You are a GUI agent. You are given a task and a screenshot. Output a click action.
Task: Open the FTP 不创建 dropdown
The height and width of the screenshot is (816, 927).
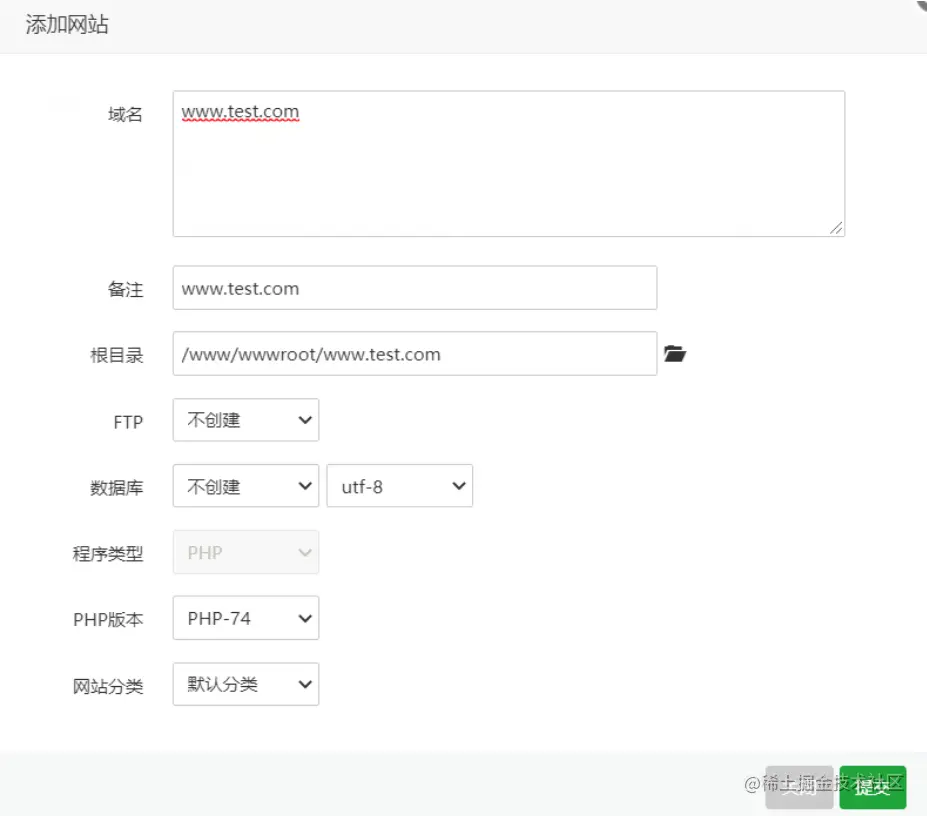coord(246,420)
